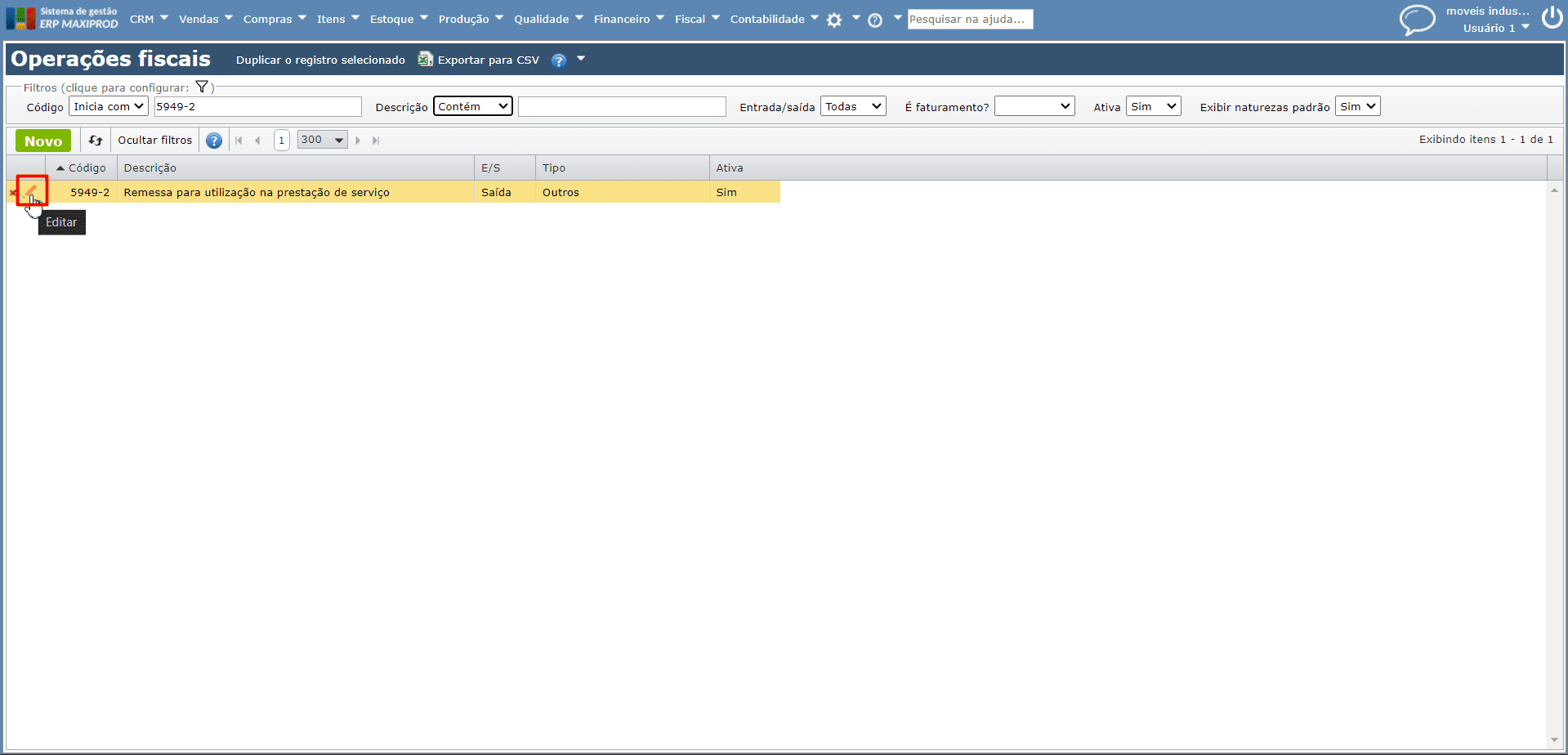The image size is (1568, 755).
Task: Open the 'É faturamento?' dropdown
Action: coord(1034,106)
